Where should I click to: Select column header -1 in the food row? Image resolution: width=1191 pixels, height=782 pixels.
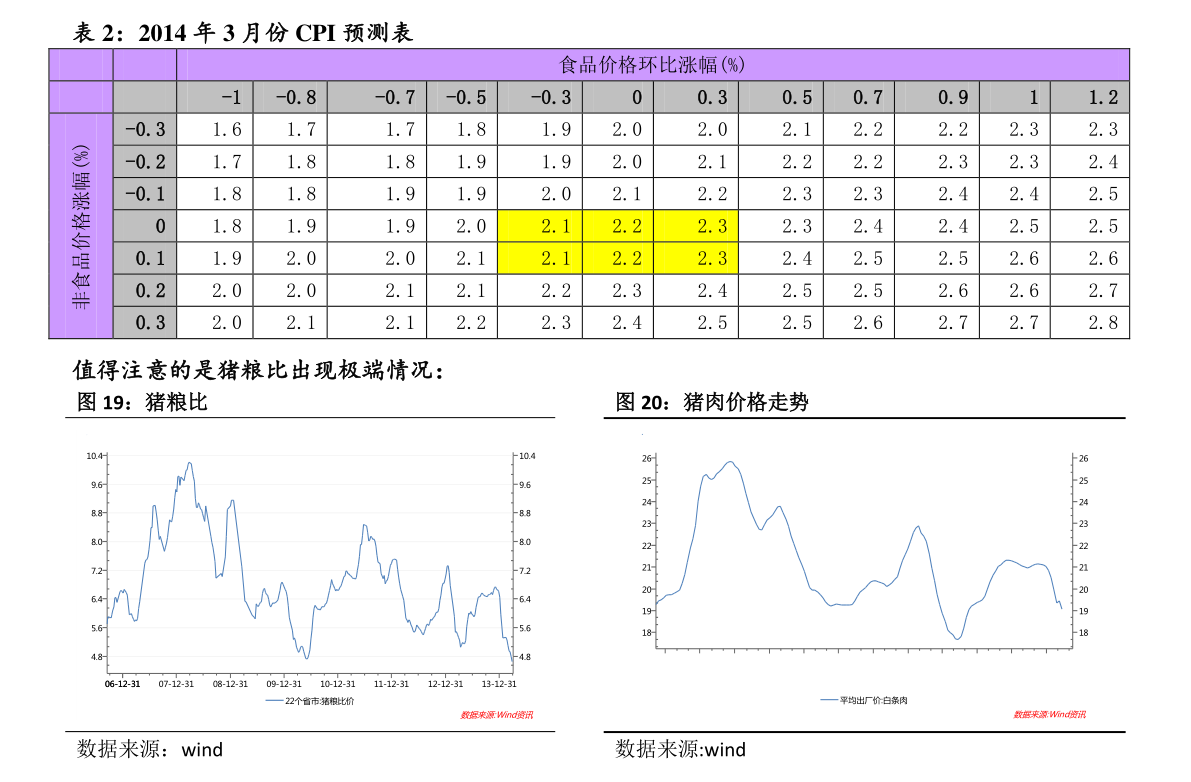tap(215, 97)
